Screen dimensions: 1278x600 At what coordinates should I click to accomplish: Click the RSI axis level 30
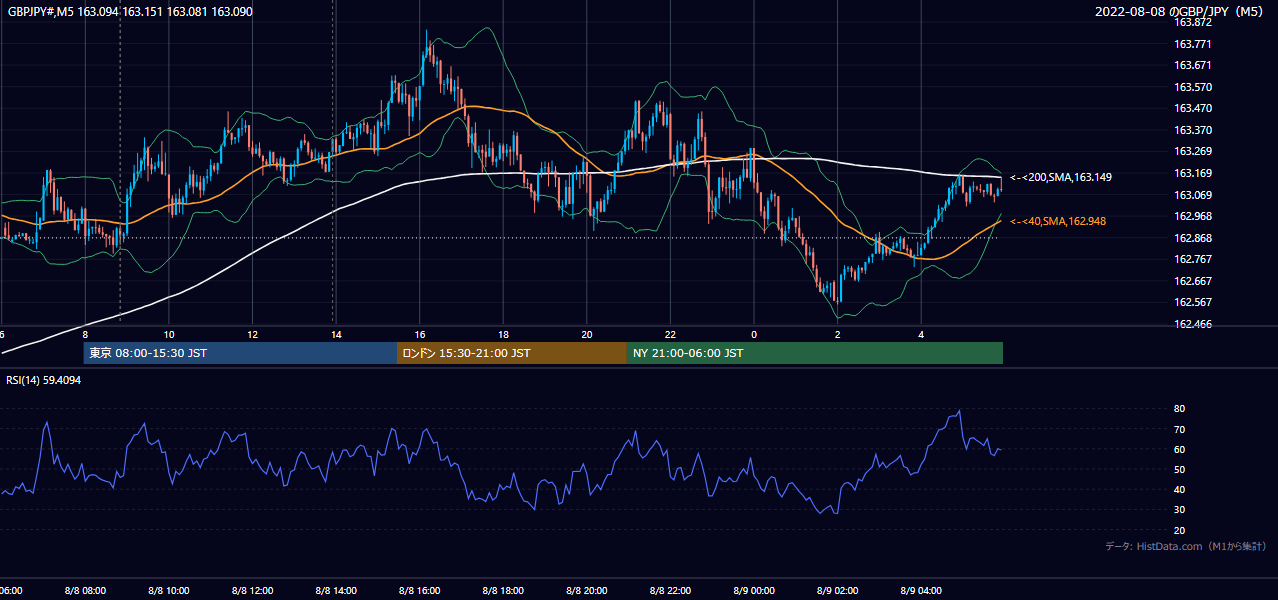click(1179, 510)
